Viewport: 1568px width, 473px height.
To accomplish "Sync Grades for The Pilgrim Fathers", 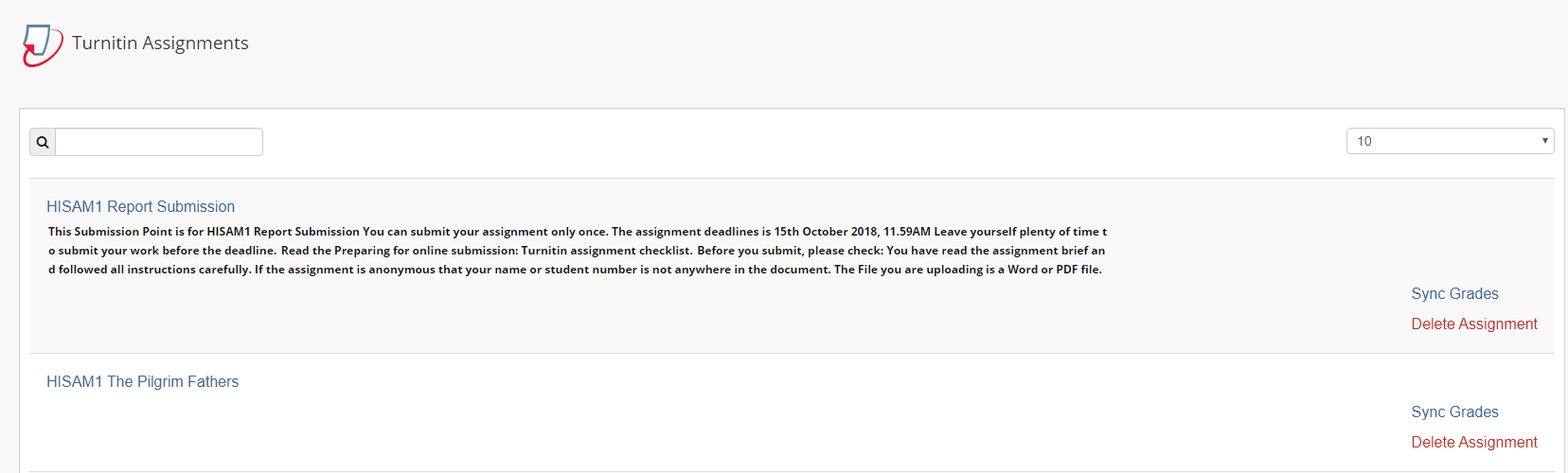I will (1454, 412).
